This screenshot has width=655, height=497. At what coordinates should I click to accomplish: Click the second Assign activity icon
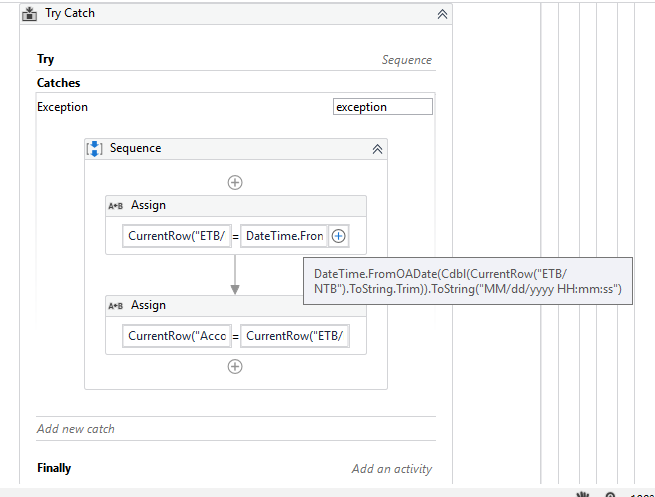coord(115,305)
